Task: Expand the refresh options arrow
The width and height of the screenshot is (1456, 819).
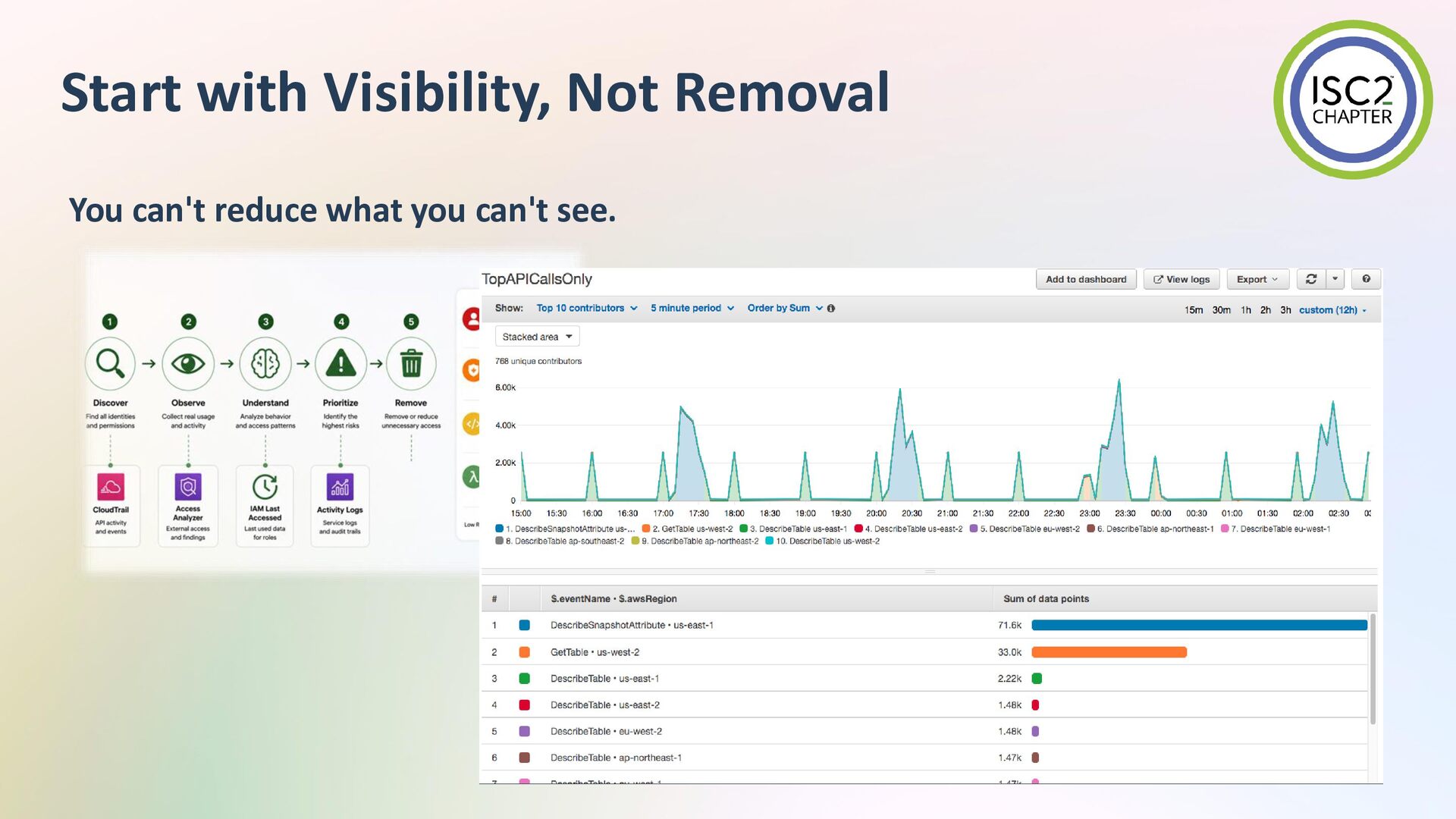Action: (1335, 279)
